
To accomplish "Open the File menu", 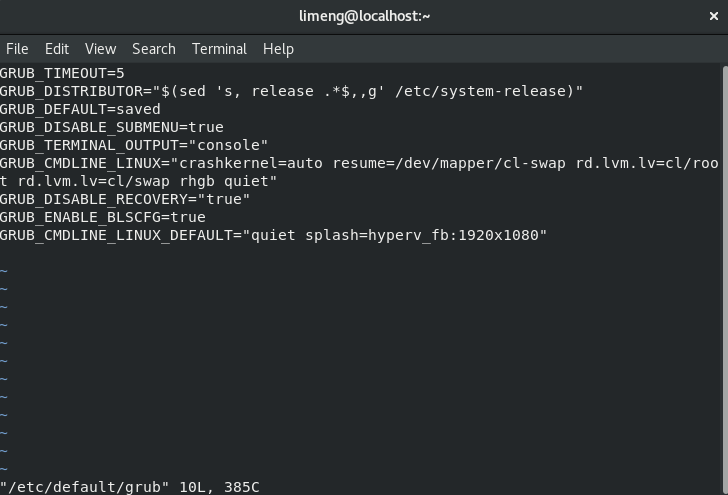I will click(17, 48).
